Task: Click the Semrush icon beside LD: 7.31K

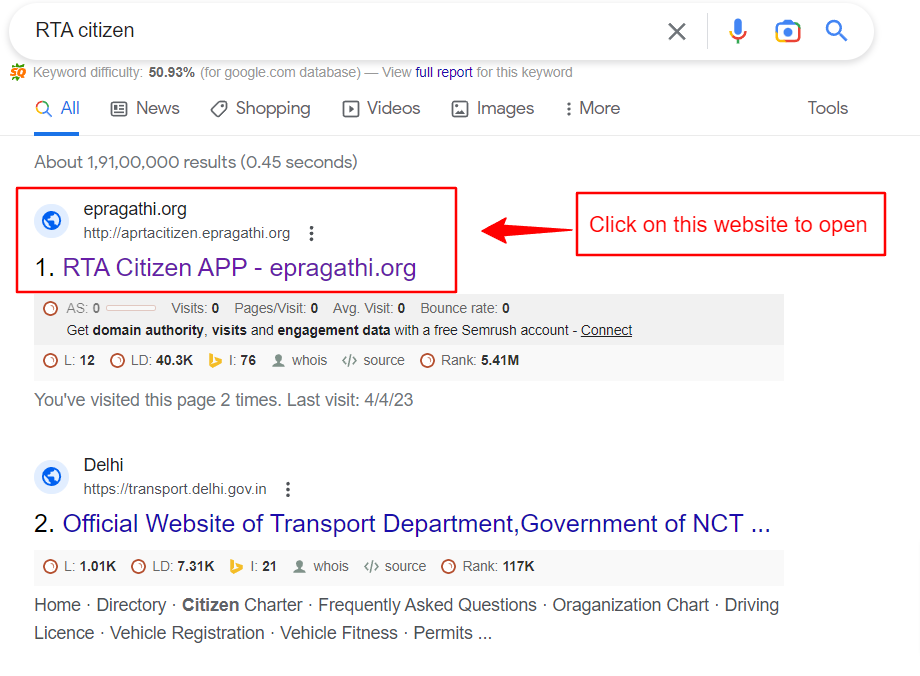Action: click(x=138, y=566)
